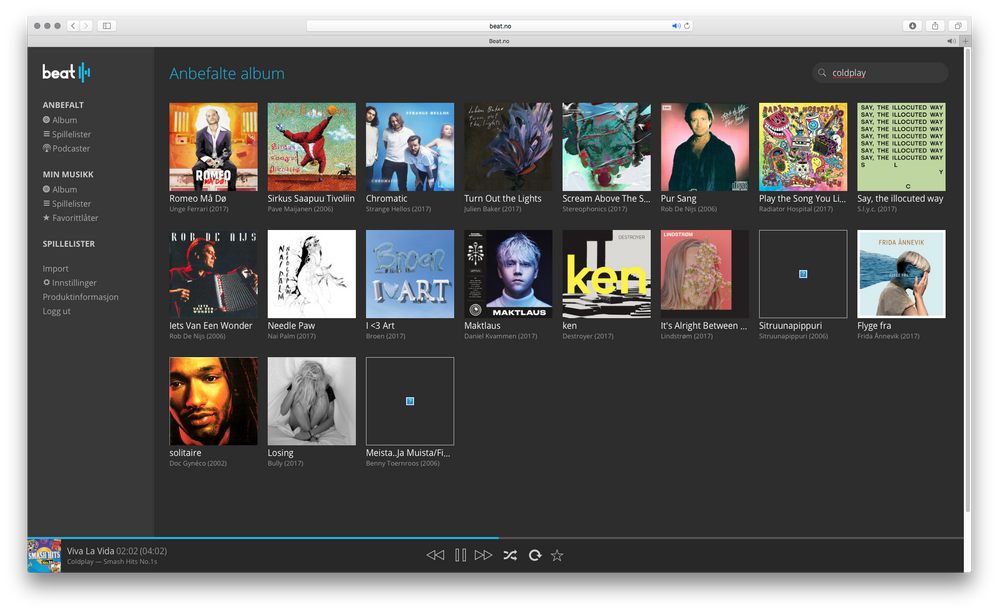The width and height of the screenshot is (1000, 613).
Task: Open Favorittlåter list
Action: [70, 218]
